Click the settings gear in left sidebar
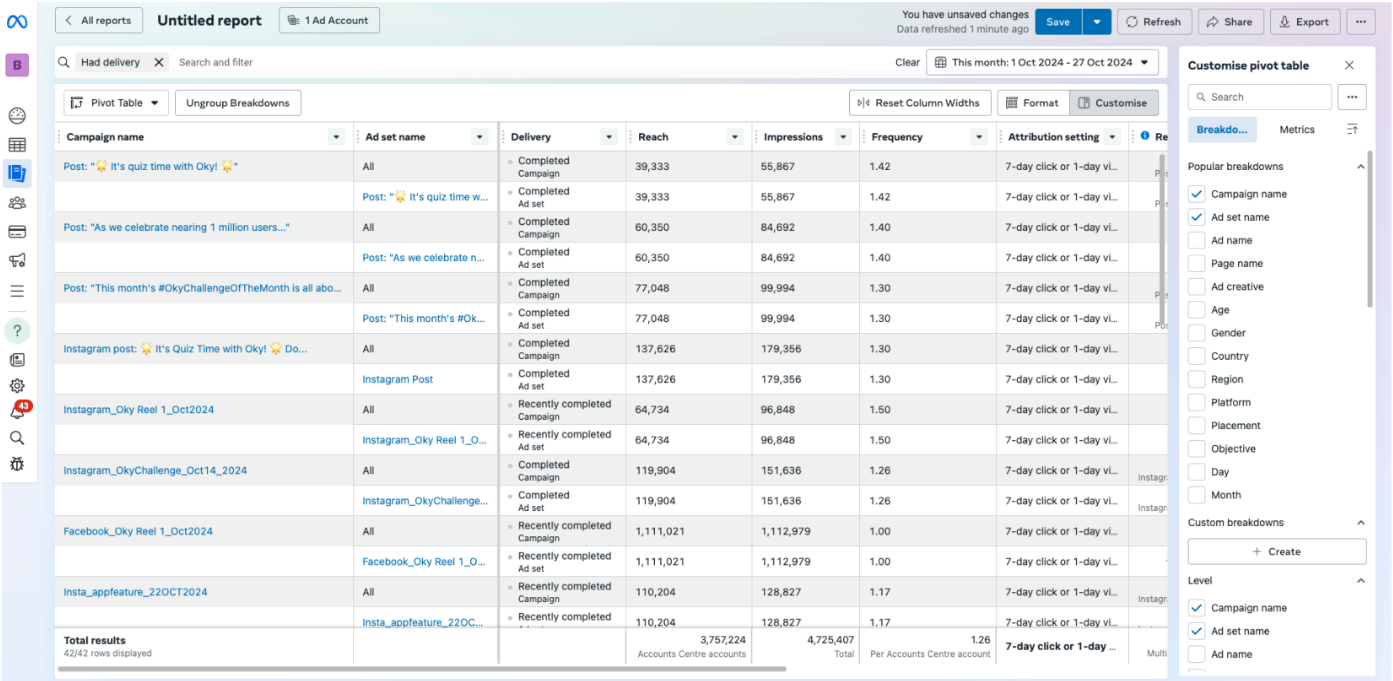 (17, 386)
